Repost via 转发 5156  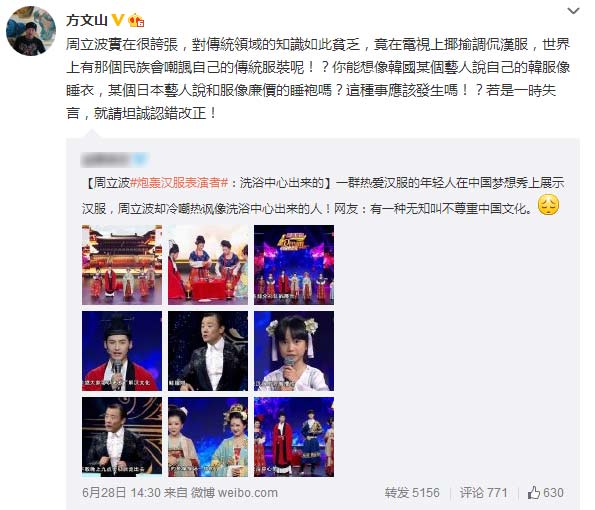coord(412,493)
